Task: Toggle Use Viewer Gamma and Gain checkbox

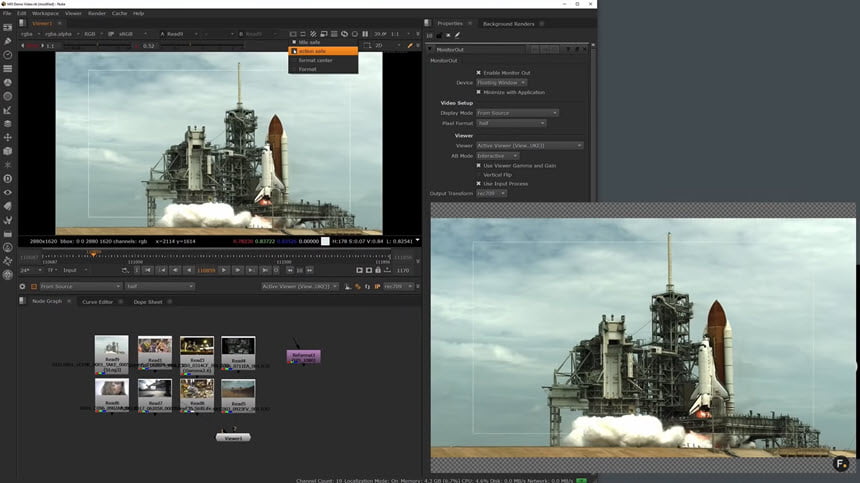Action: coord(478,166)
